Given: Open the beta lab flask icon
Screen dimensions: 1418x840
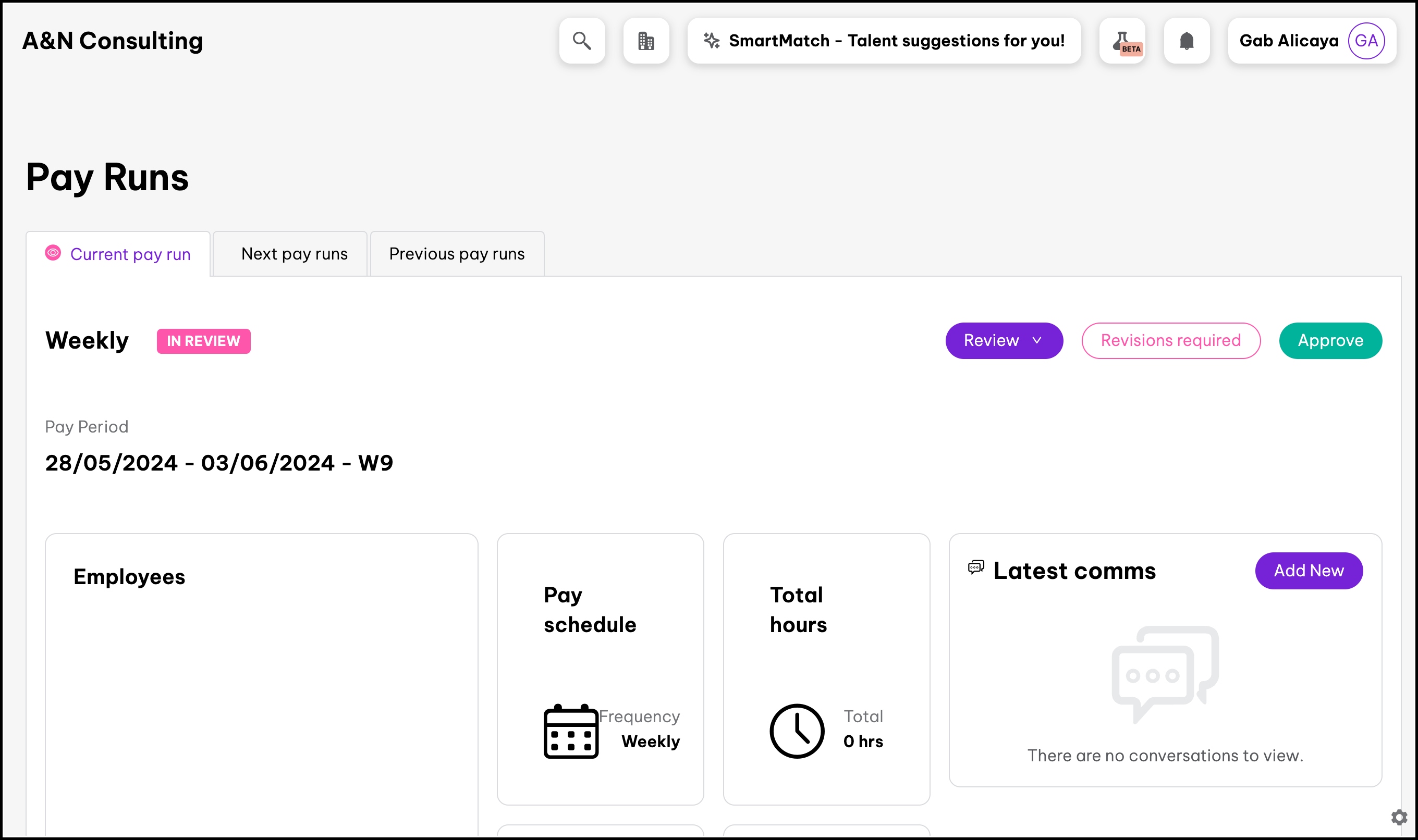Looking at the screenshot, I should [x=1122, y=41].
